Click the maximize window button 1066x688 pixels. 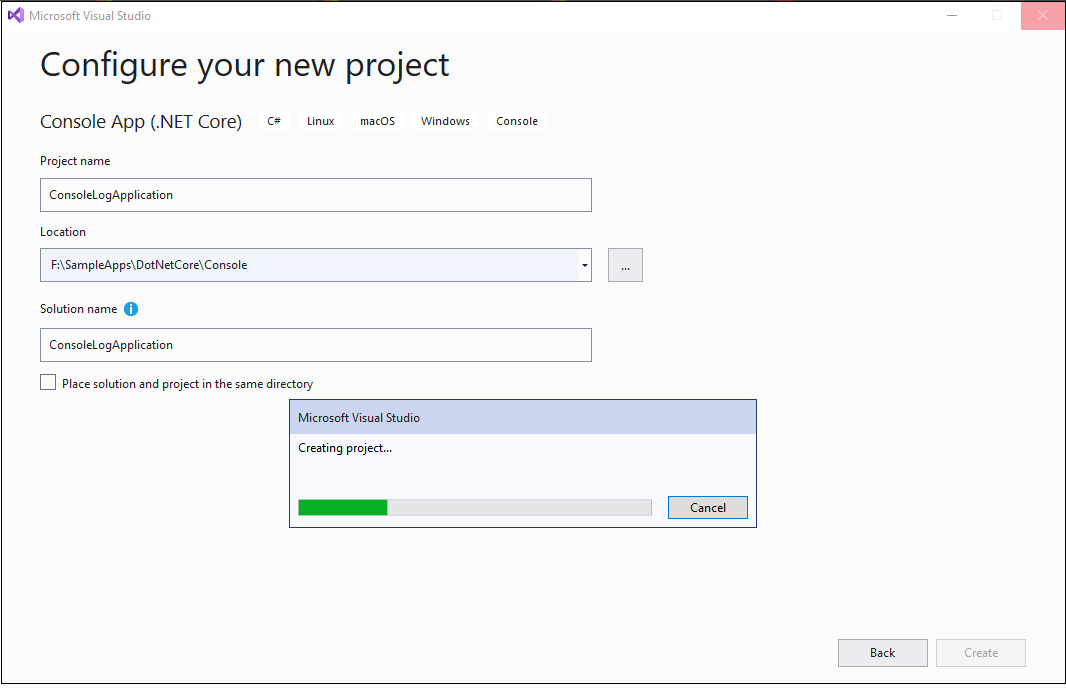point(997,15)
